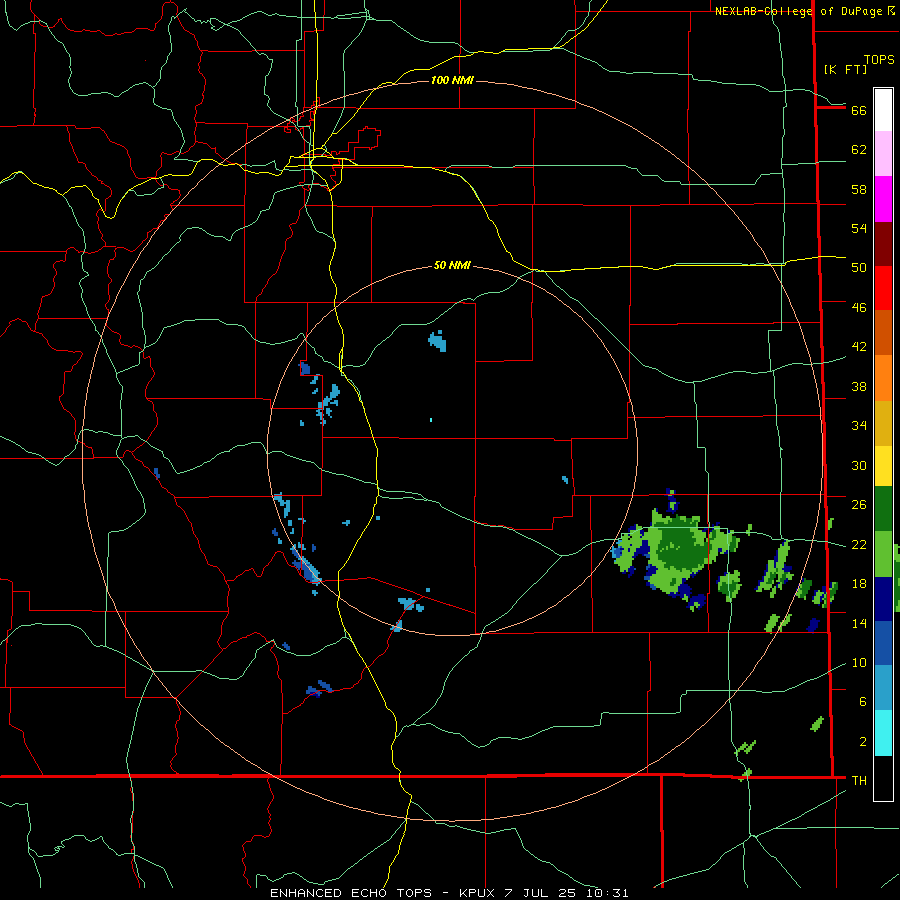Click the '50' legend value
Viewport: 900px width, 900px height.
859,268
